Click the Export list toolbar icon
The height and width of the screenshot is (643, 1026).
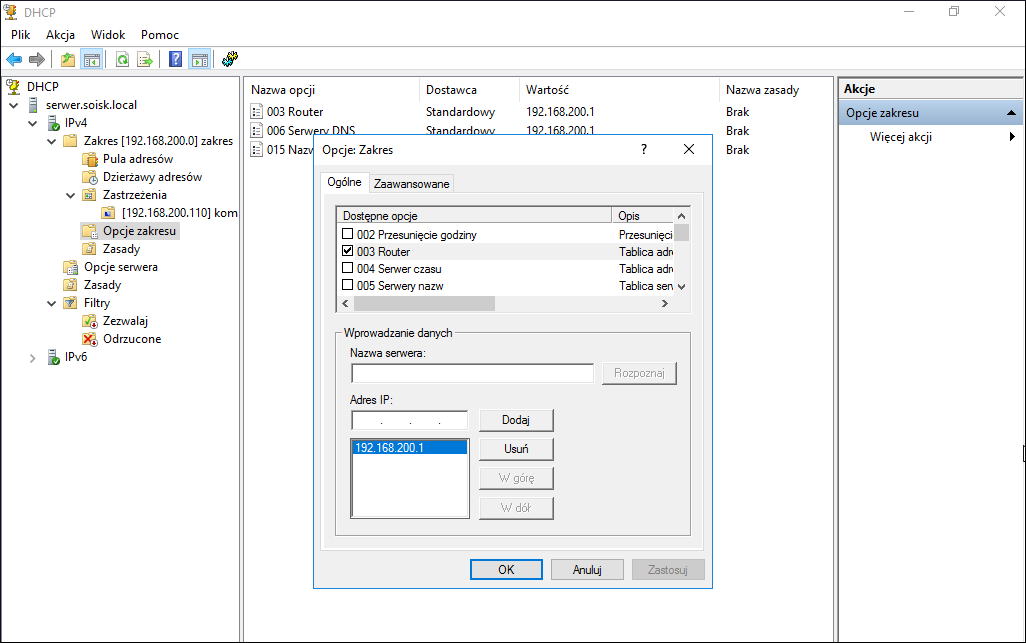tap(145, 60)
